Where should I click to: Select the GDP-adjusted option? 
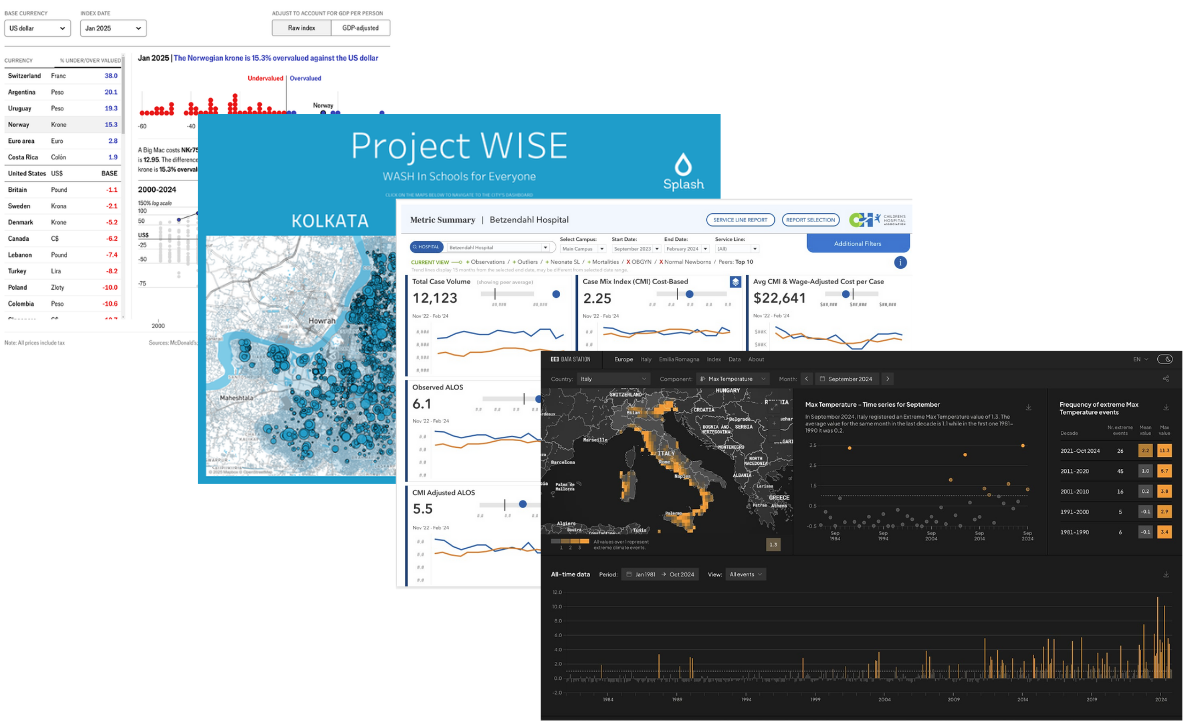pos(361,28)
